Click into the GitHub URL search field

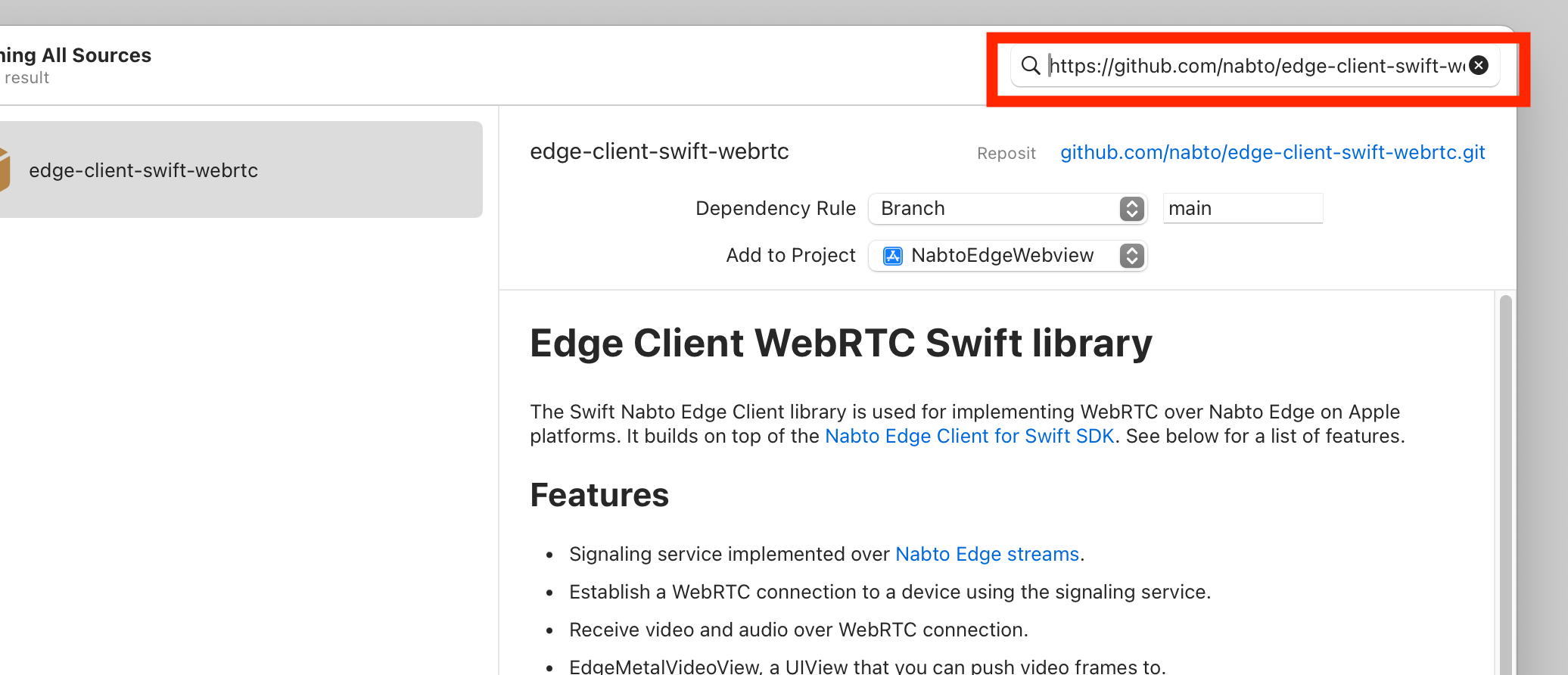click(x=1256, y=66)
